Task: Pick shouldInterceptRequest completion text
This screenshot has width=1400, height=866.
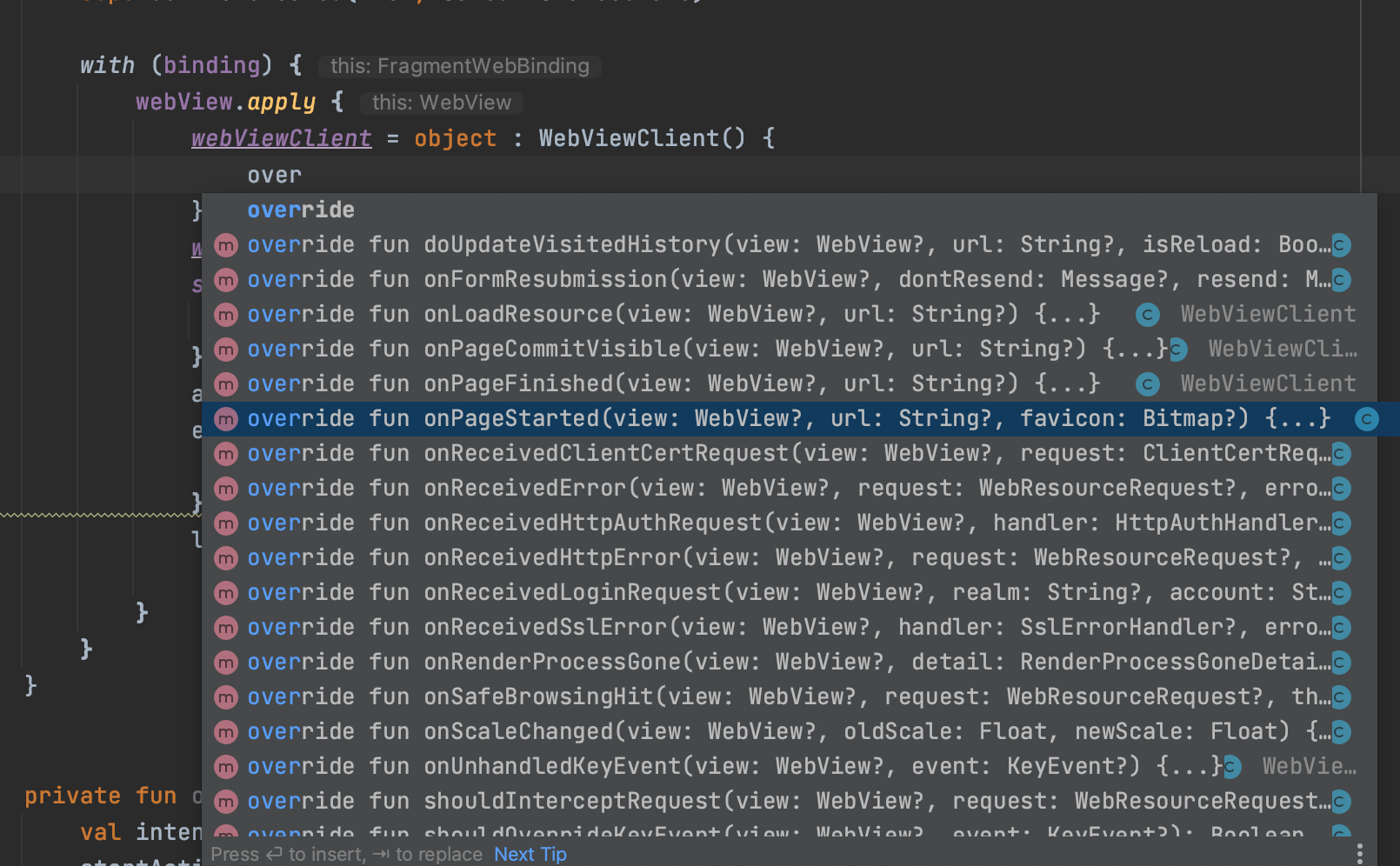Action: [x=789, y=801]
